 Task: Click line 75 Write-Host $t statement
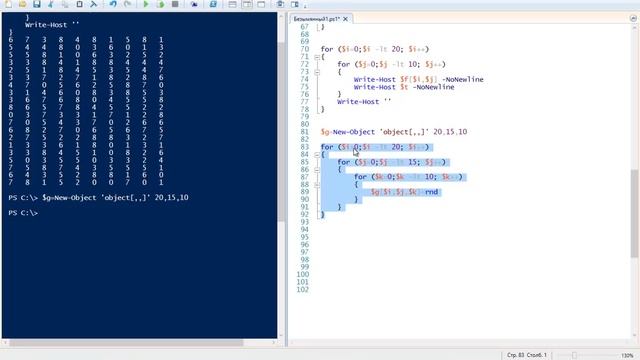tap(404, 87)
